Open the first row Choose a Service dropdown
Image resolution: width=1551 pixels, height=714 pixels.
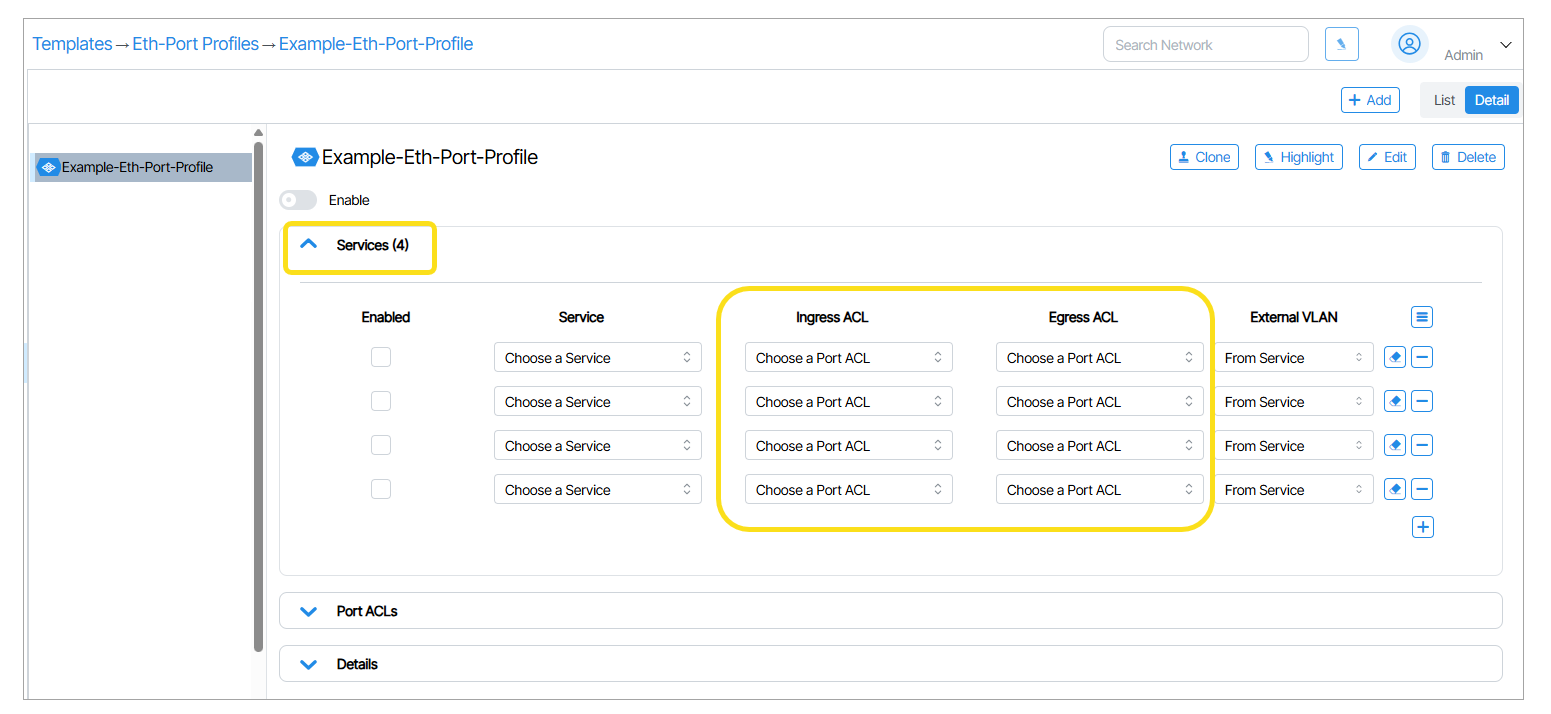(x=597, y=357)
